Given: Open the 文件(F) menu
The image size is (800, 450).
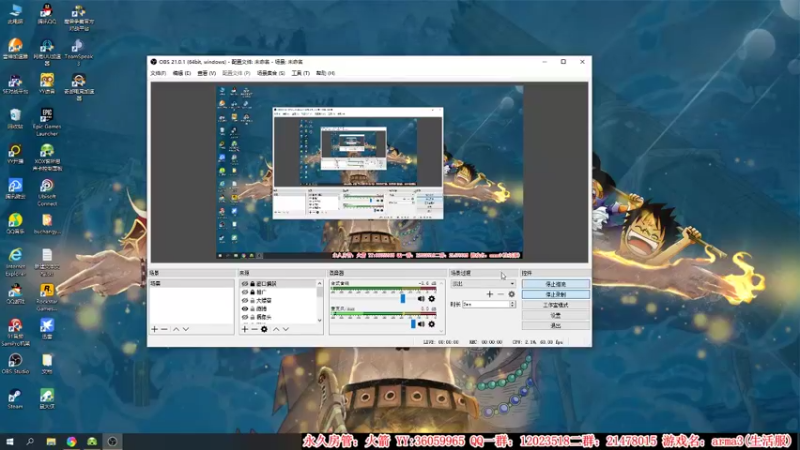Looking at the screenshot, I should (158, 73).
